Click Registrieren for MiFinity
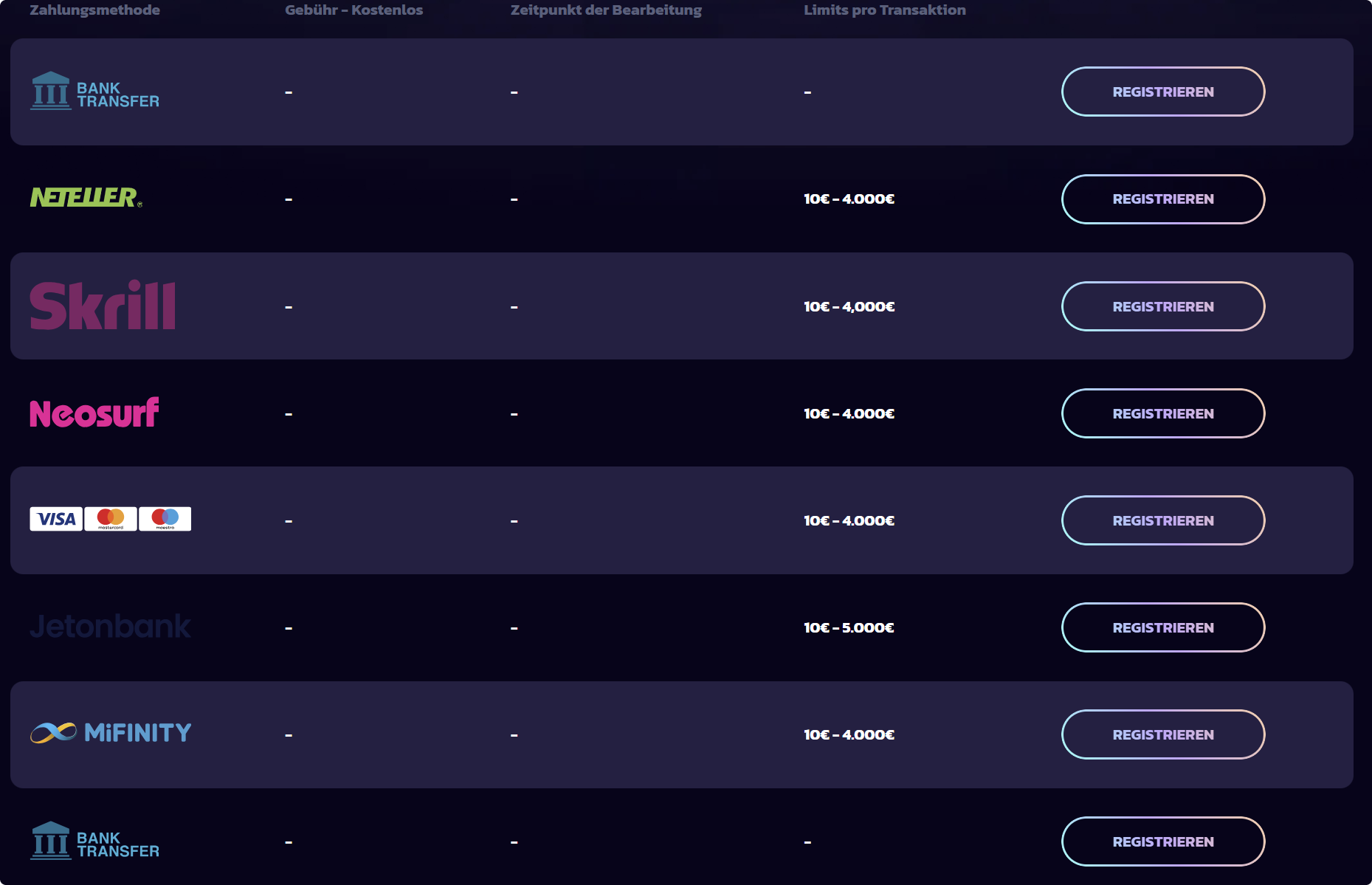 pyautogui.click(x=1163, y=734)
